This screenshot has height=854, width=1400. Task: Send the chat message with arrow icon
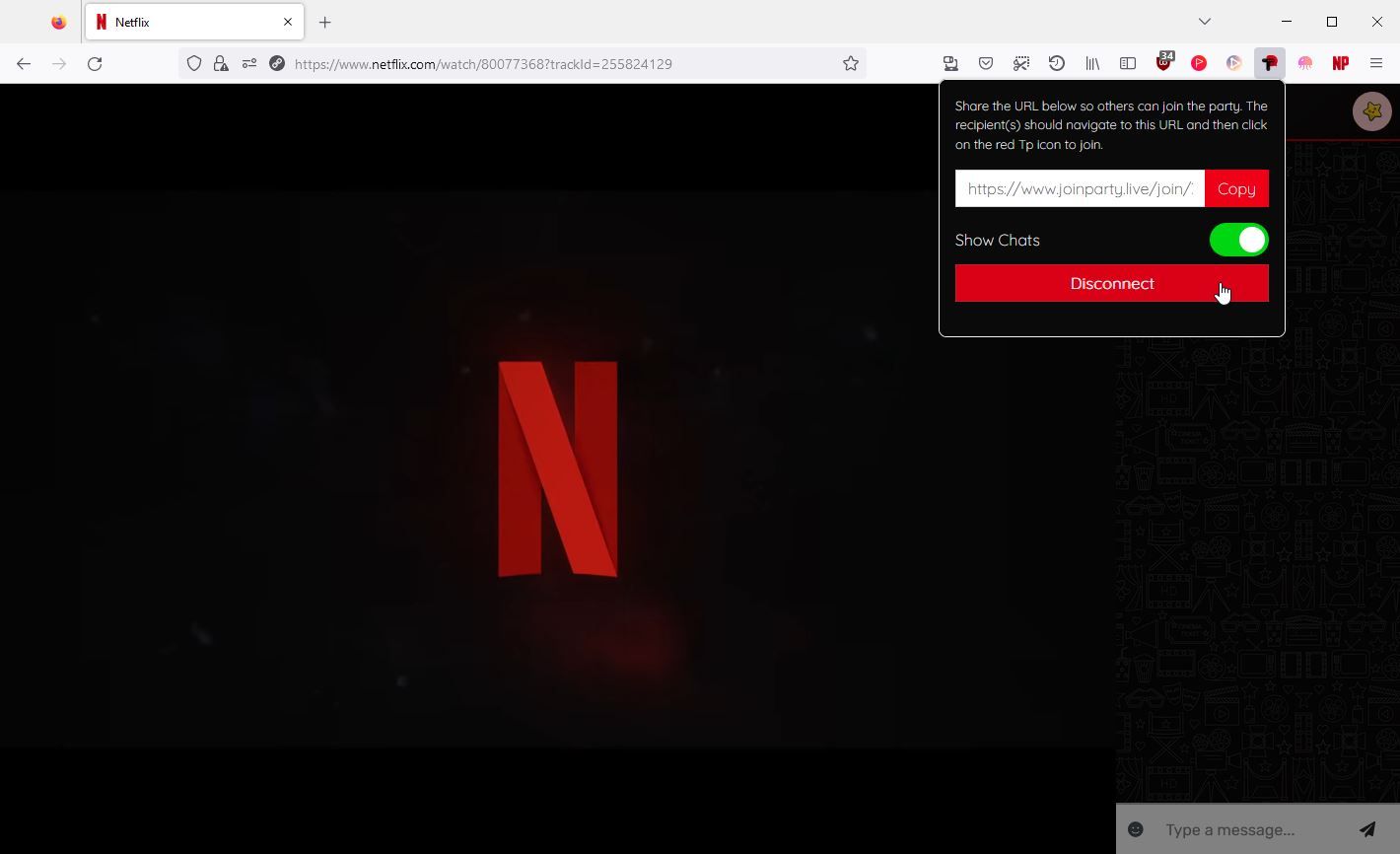pyautogui.click(x=1367, y=829)
